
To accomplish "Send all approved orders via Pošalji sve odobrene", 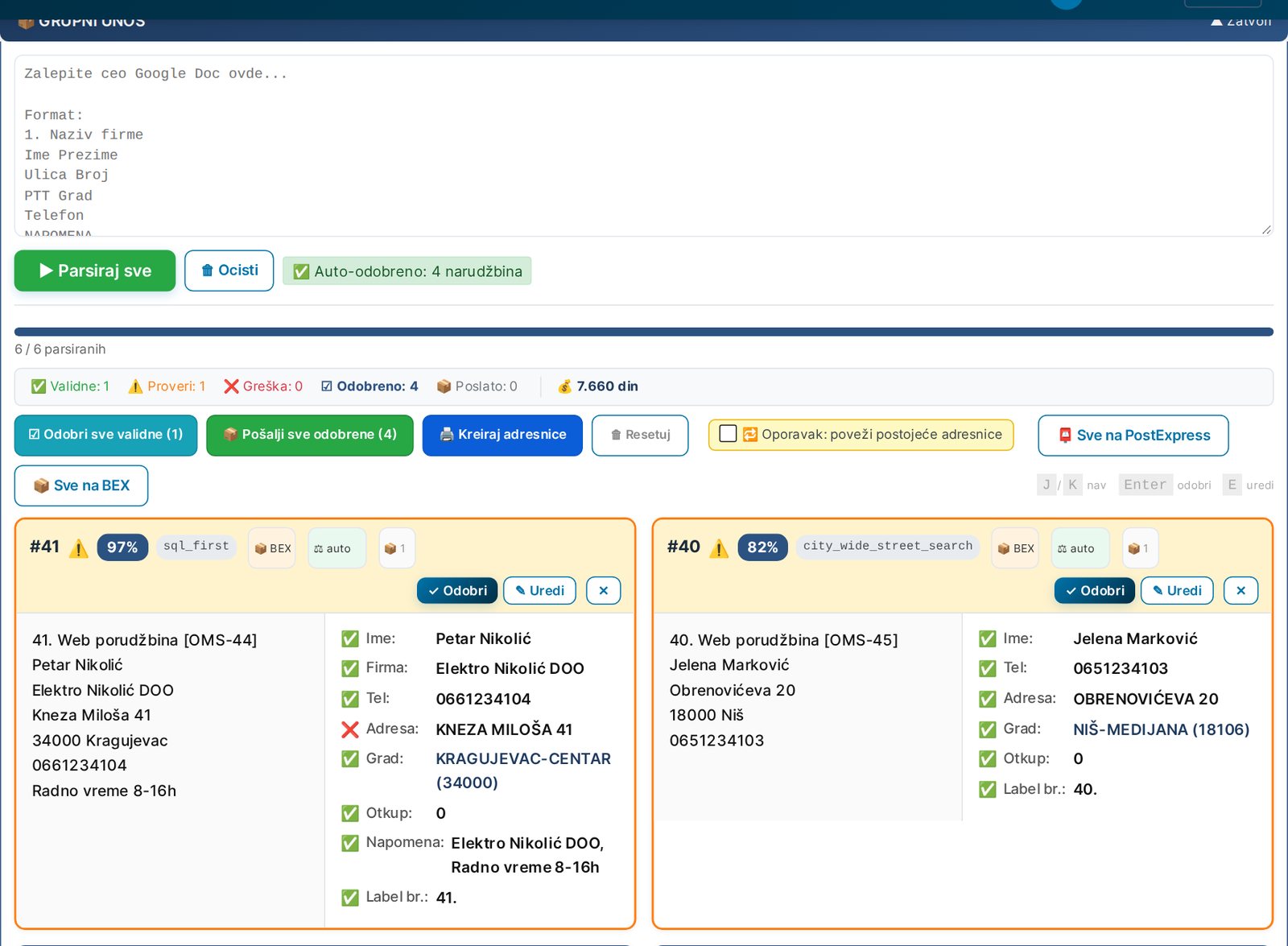I will point(310,435).
